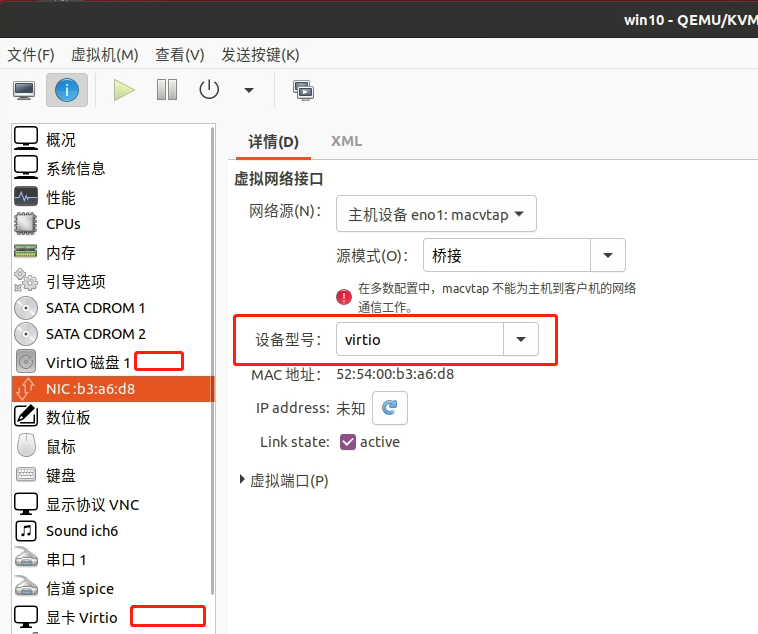Refresh the IP address
The height and width of the screenshot is (634, 758).
point(390,408)
